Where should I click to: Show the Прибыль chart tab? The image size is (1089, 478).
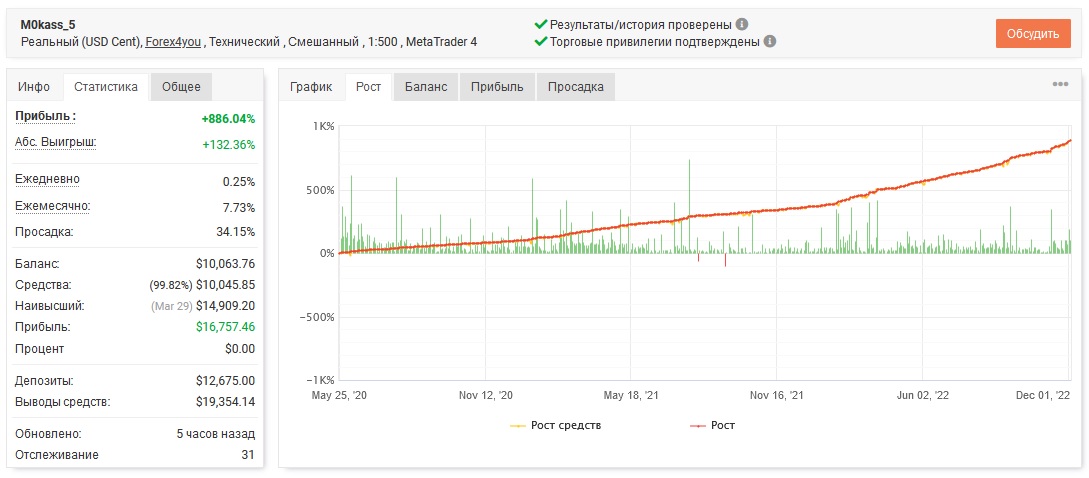tap(497, 87)
